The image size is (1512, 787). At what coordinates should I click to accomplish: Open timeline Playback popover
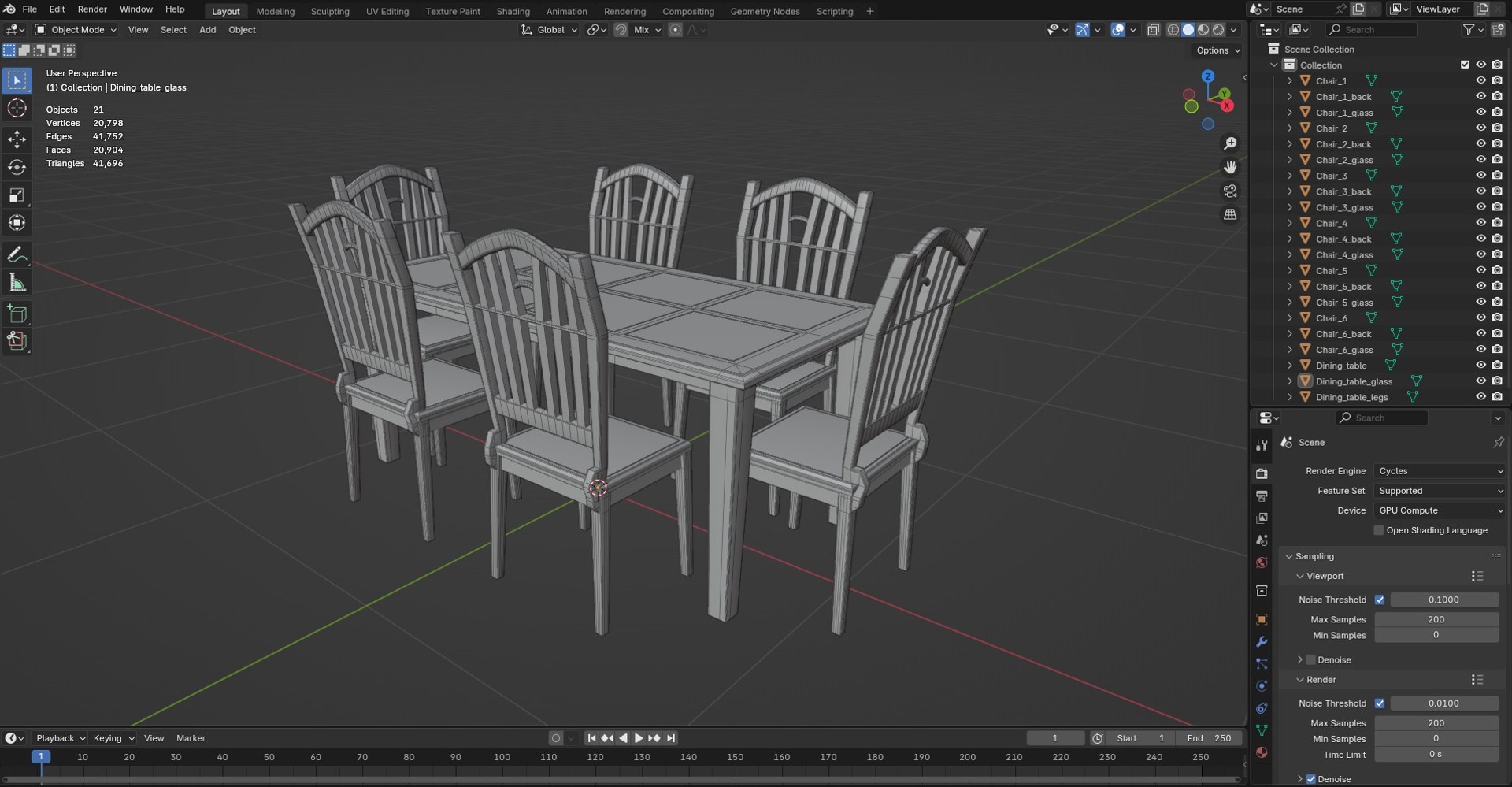coord(60,738)
